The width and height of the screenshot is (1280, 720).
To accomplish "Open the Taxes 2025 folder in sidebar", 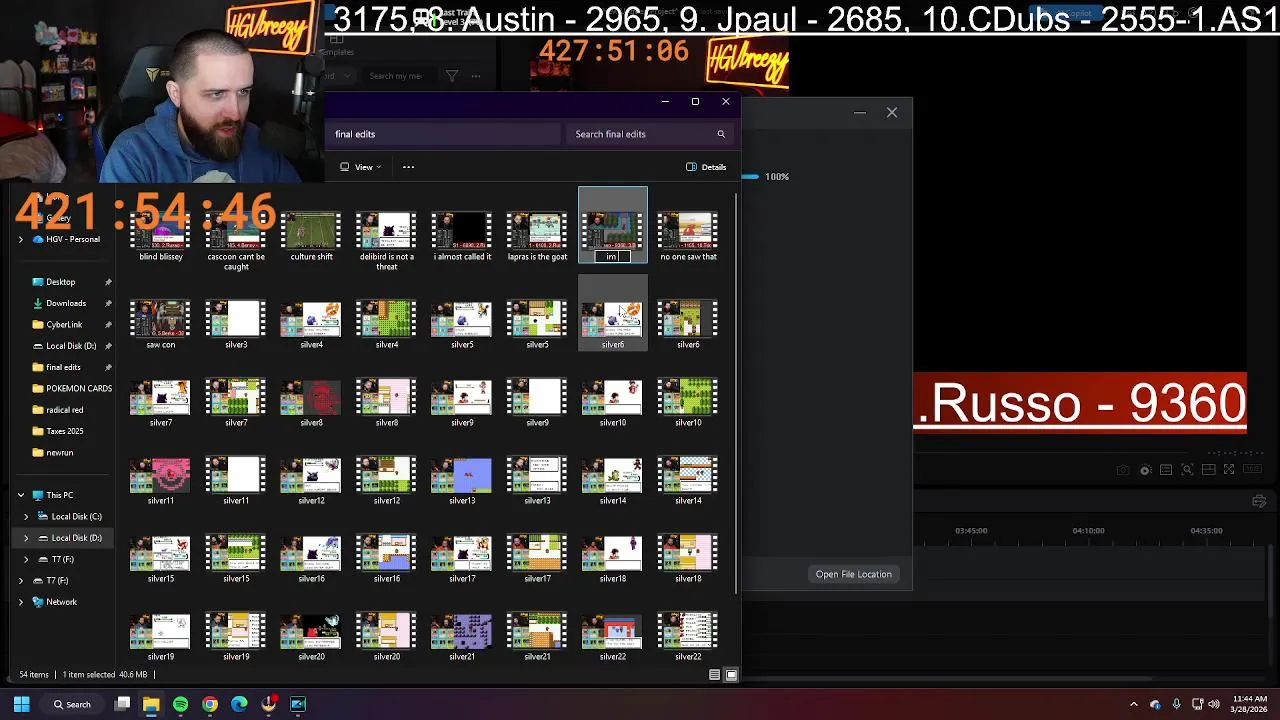I will [x=65, y=431].
